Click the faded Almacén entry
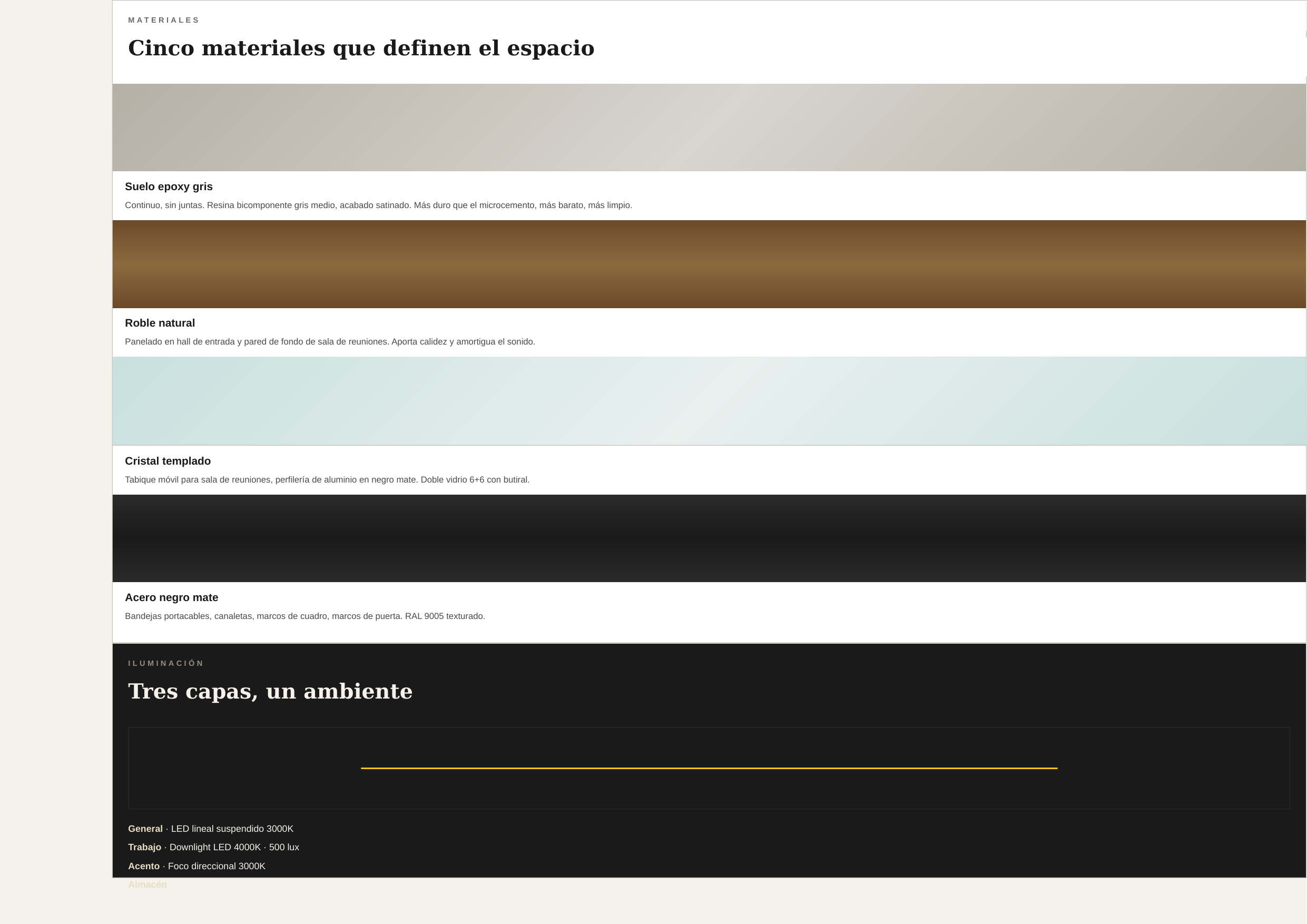 point(148,884)
